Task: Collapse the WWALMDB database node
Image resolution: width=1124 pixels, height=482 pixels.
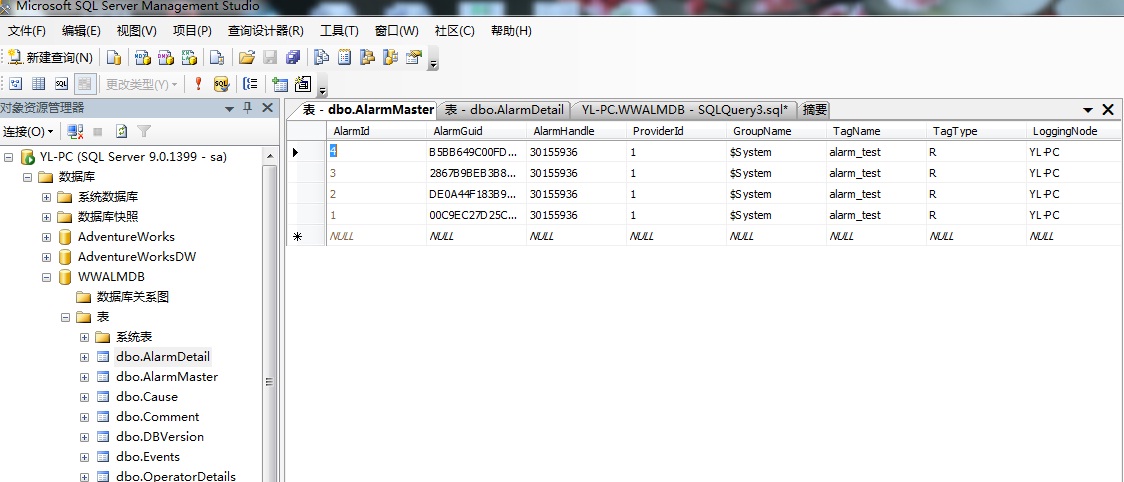Action: click(47, 277)
